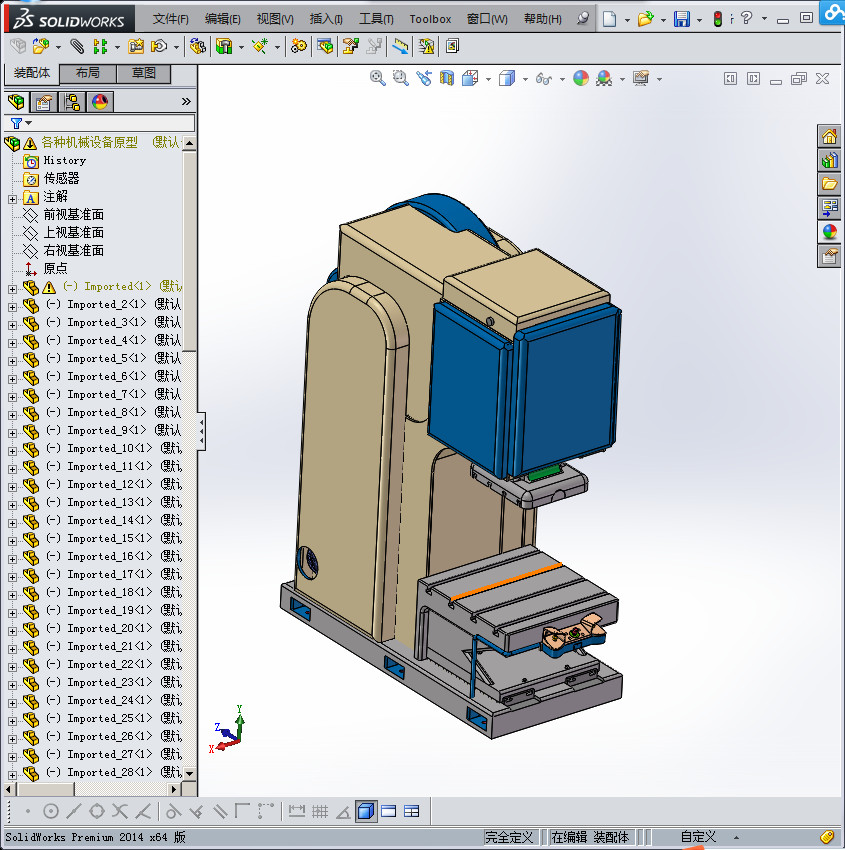Switch to the 草图 tab
The width and height of the screenshot is (845, 850).
[x=144, y=73]
